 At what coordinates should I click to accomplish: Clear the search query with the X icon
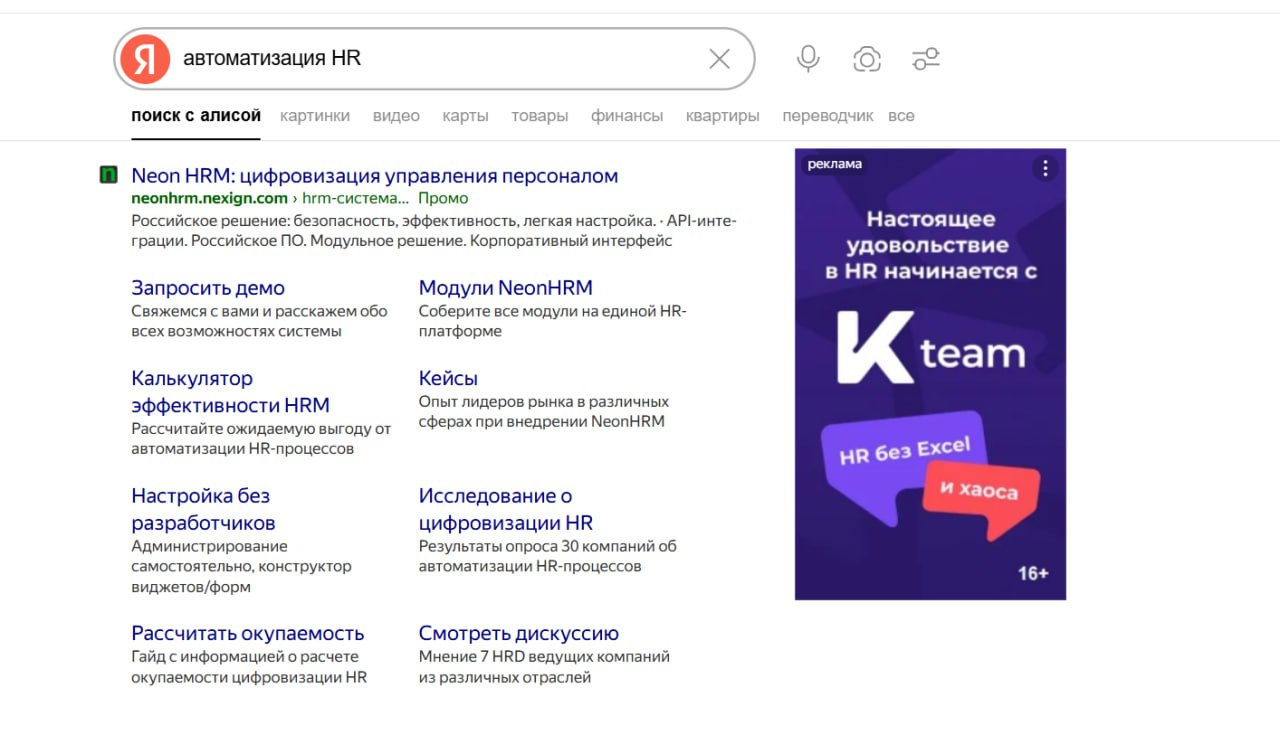tap(719, 59)
